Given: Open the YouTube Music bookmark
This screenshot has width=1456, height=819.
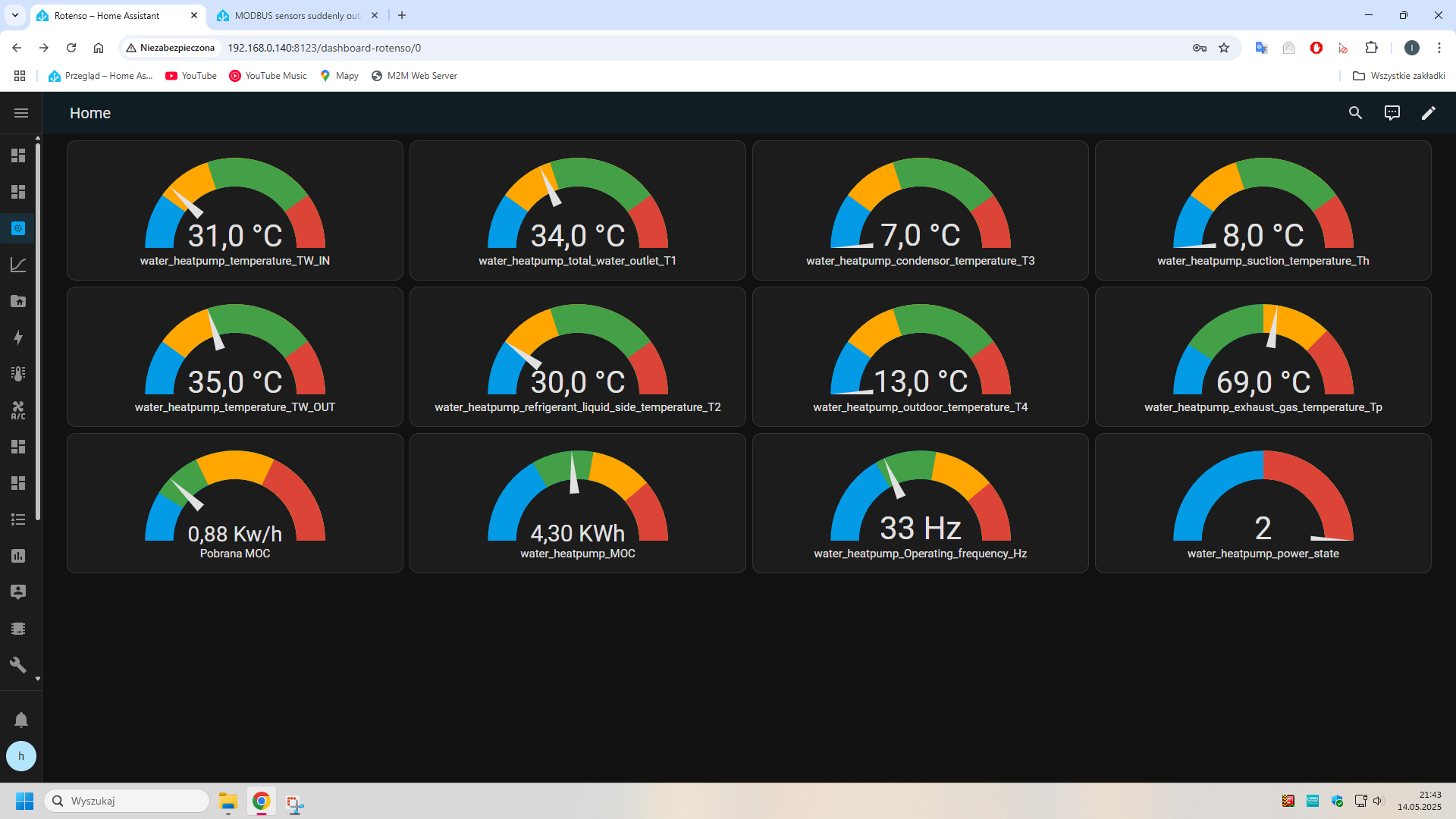Looking at the screenshot, I should (268, 76).
